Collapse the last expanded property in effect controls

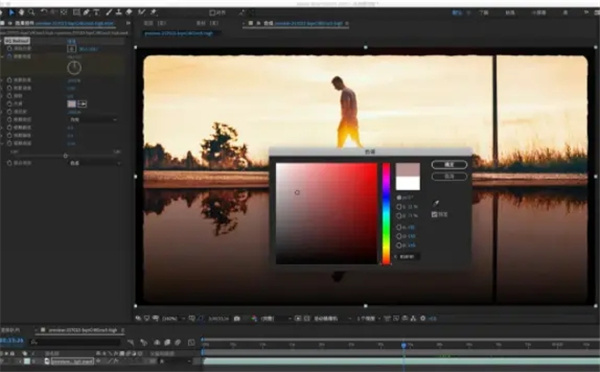coord(2,143)
